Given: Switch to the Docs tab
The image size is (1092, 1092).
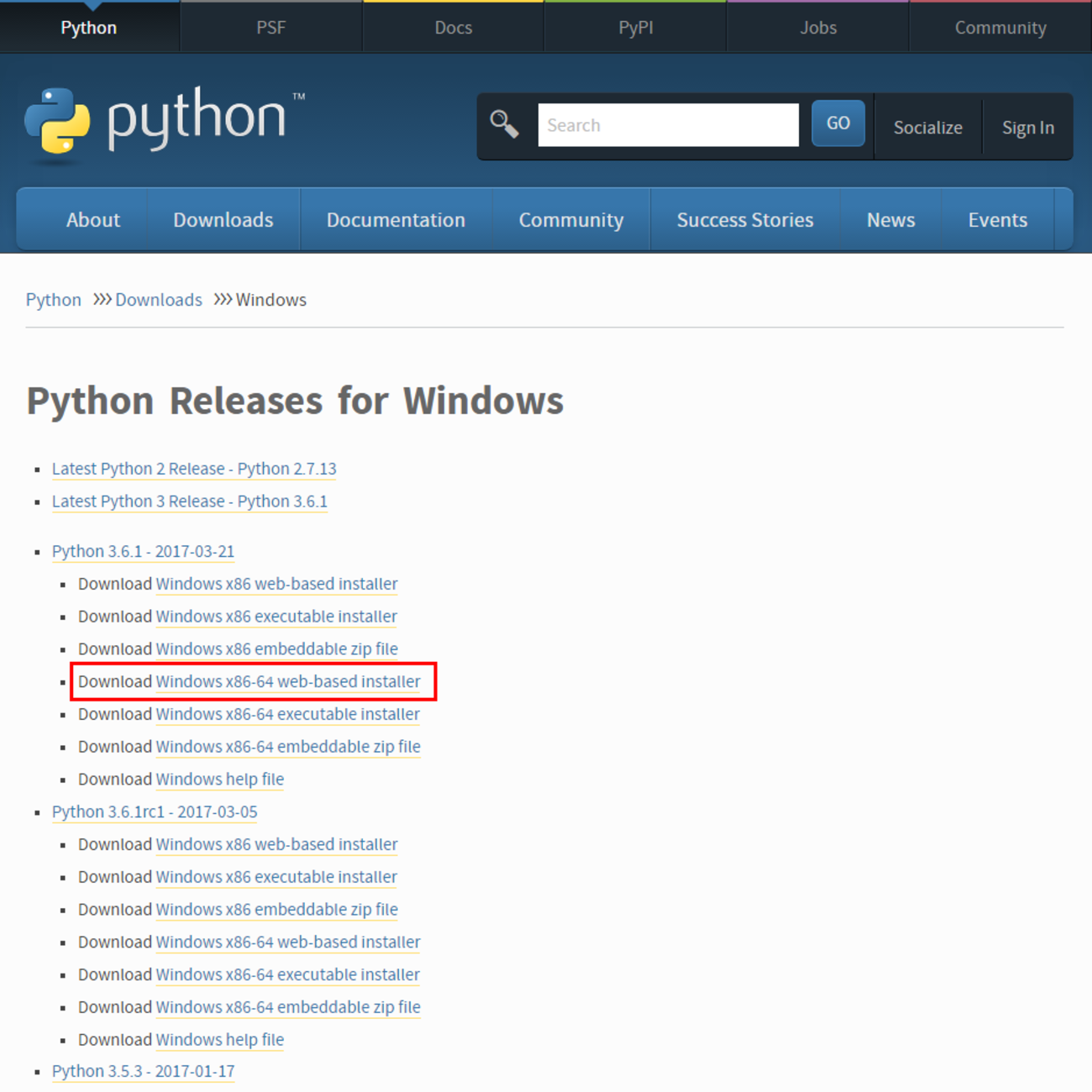Looking at the screenshot, I should pos(453,27).
